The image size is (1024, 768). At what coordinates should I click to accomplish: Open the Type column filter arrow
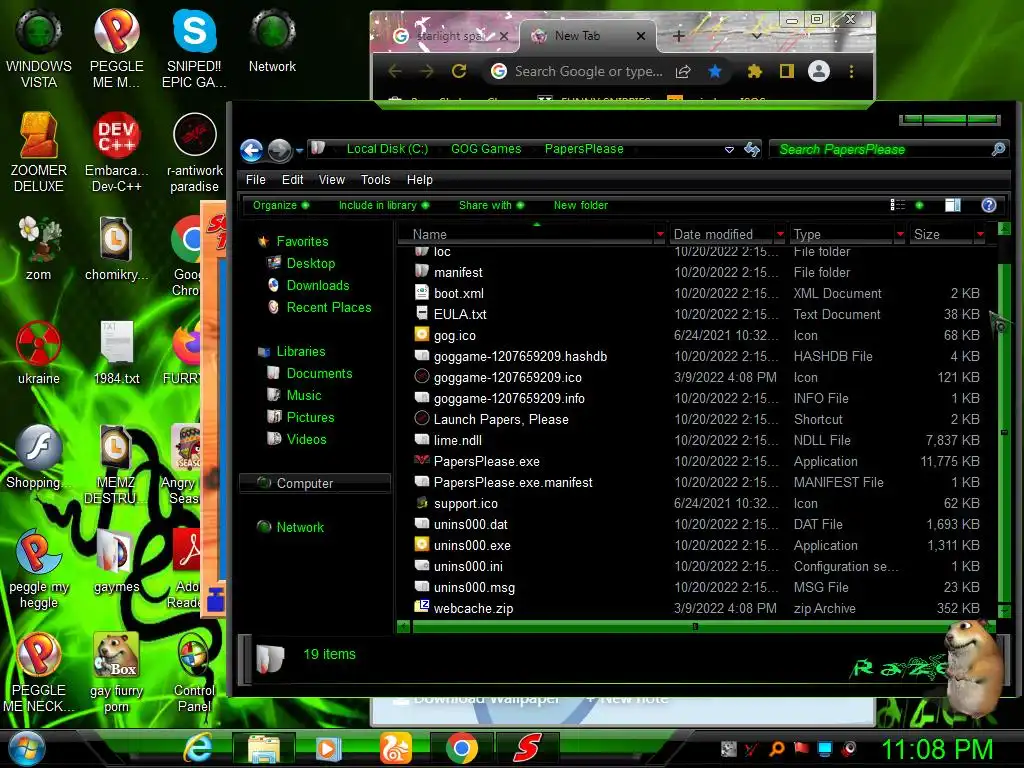(x=900, y=234)
